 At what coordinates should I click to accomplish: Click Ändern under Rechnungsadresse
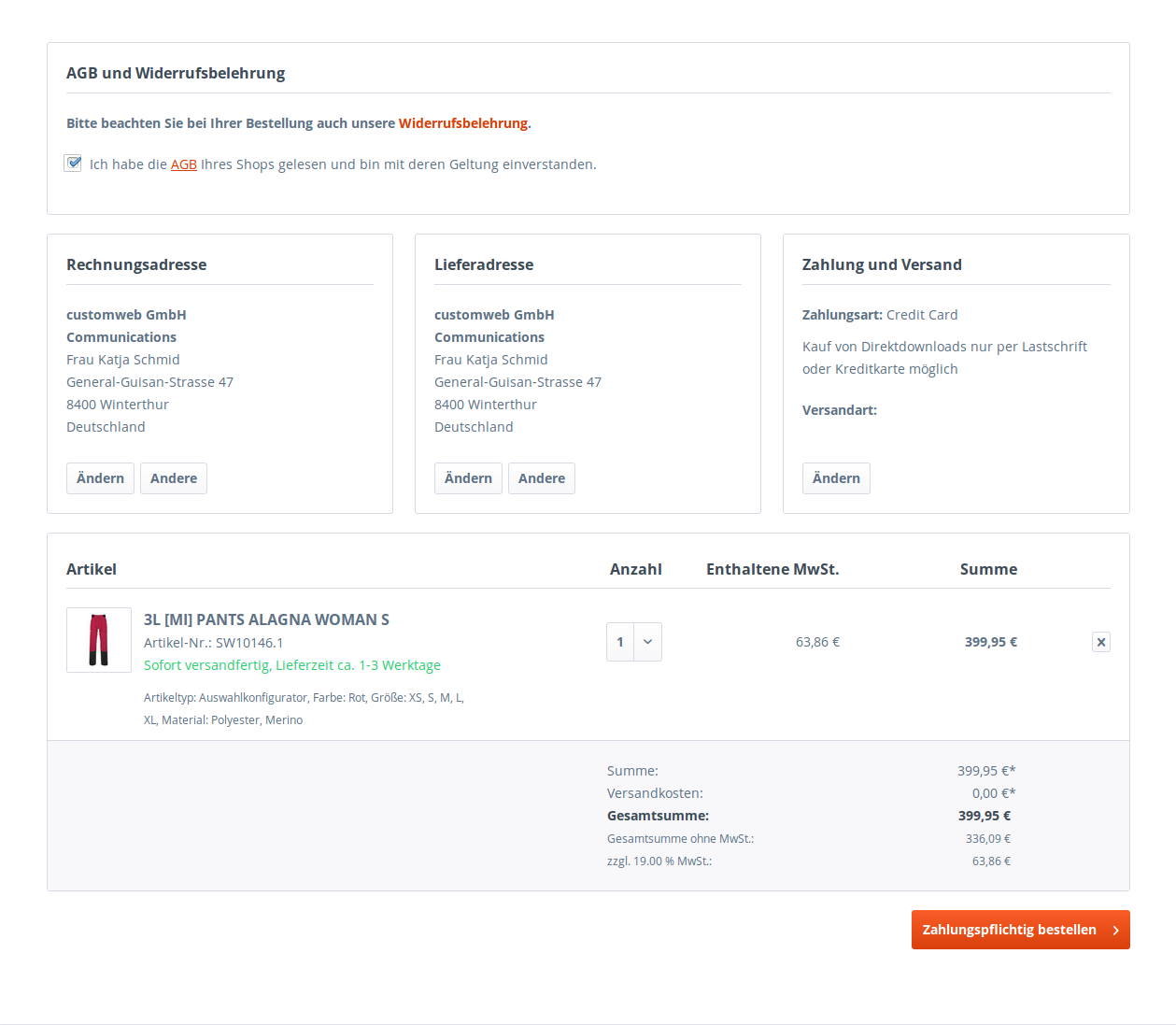[100, 478]
